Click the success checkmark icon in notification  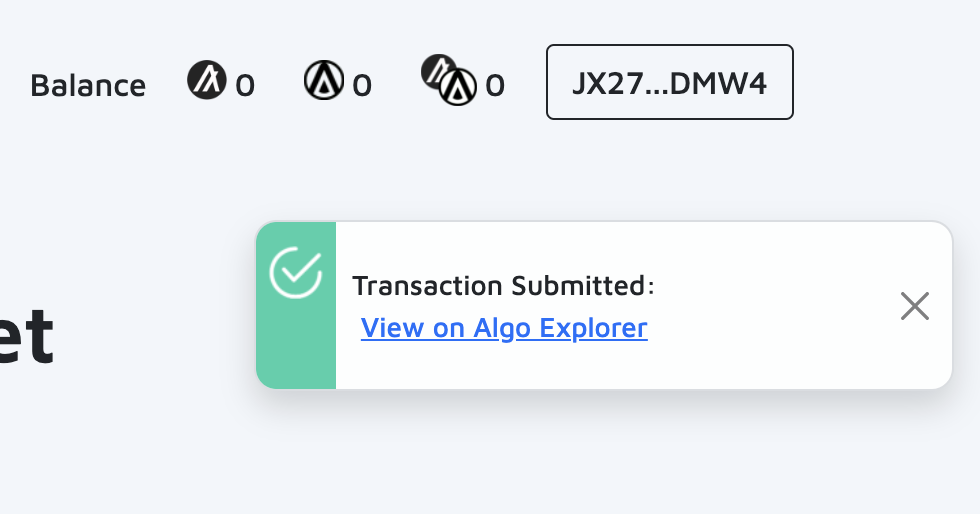pyautogui.click(x=296, y=272)
